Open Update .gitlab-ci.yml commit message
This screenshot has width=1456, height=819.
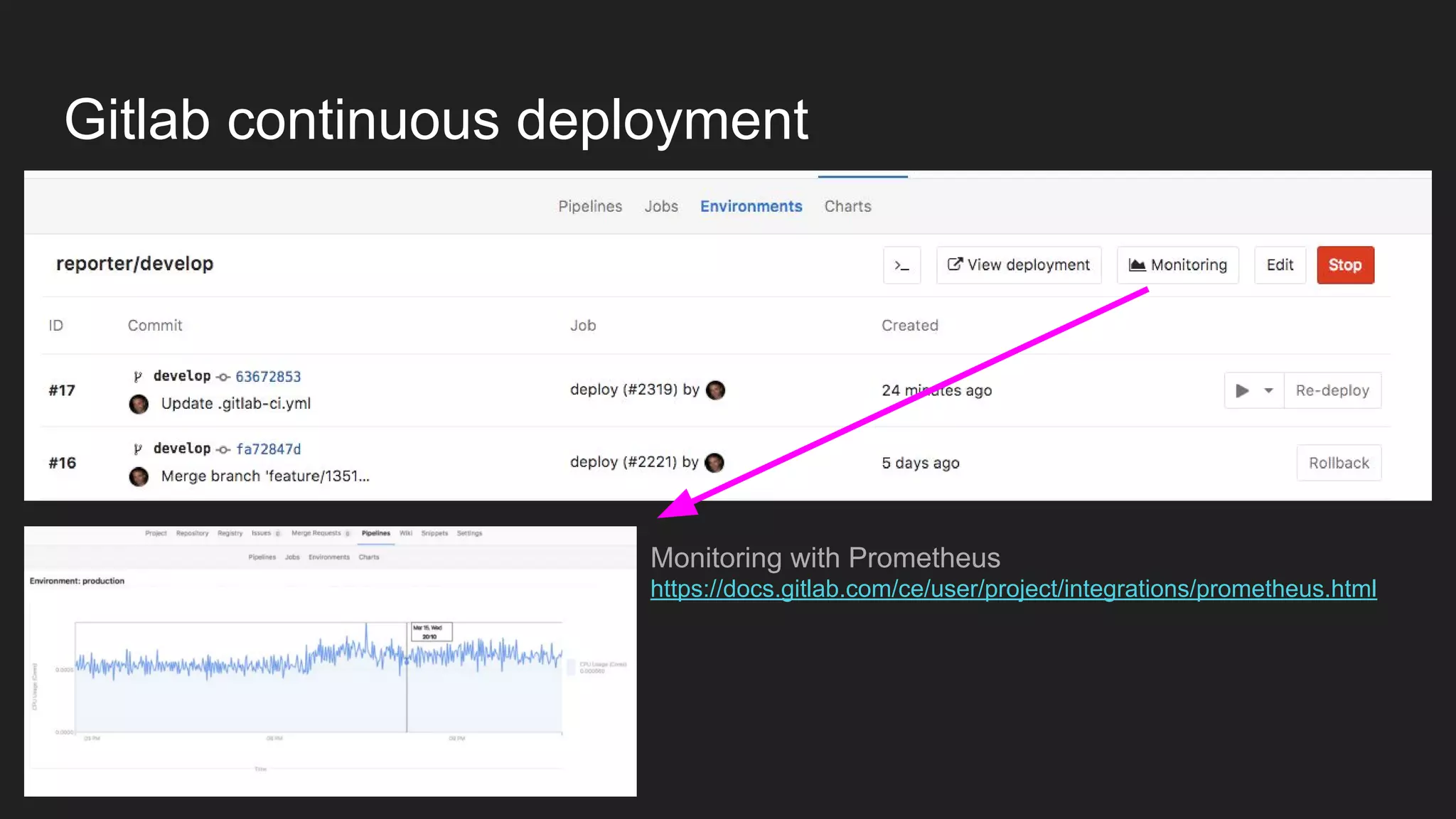[x=236, y=403]
